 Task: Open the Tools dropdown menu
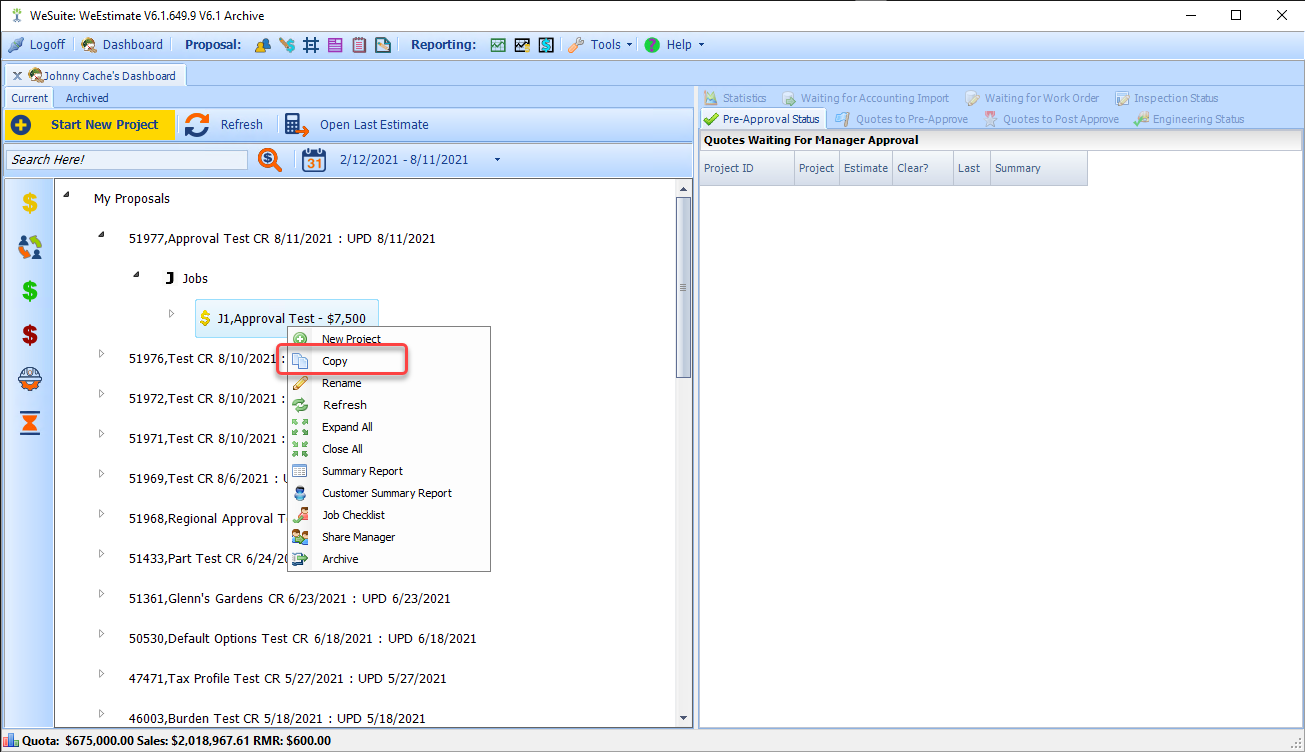tap(600, 45)
